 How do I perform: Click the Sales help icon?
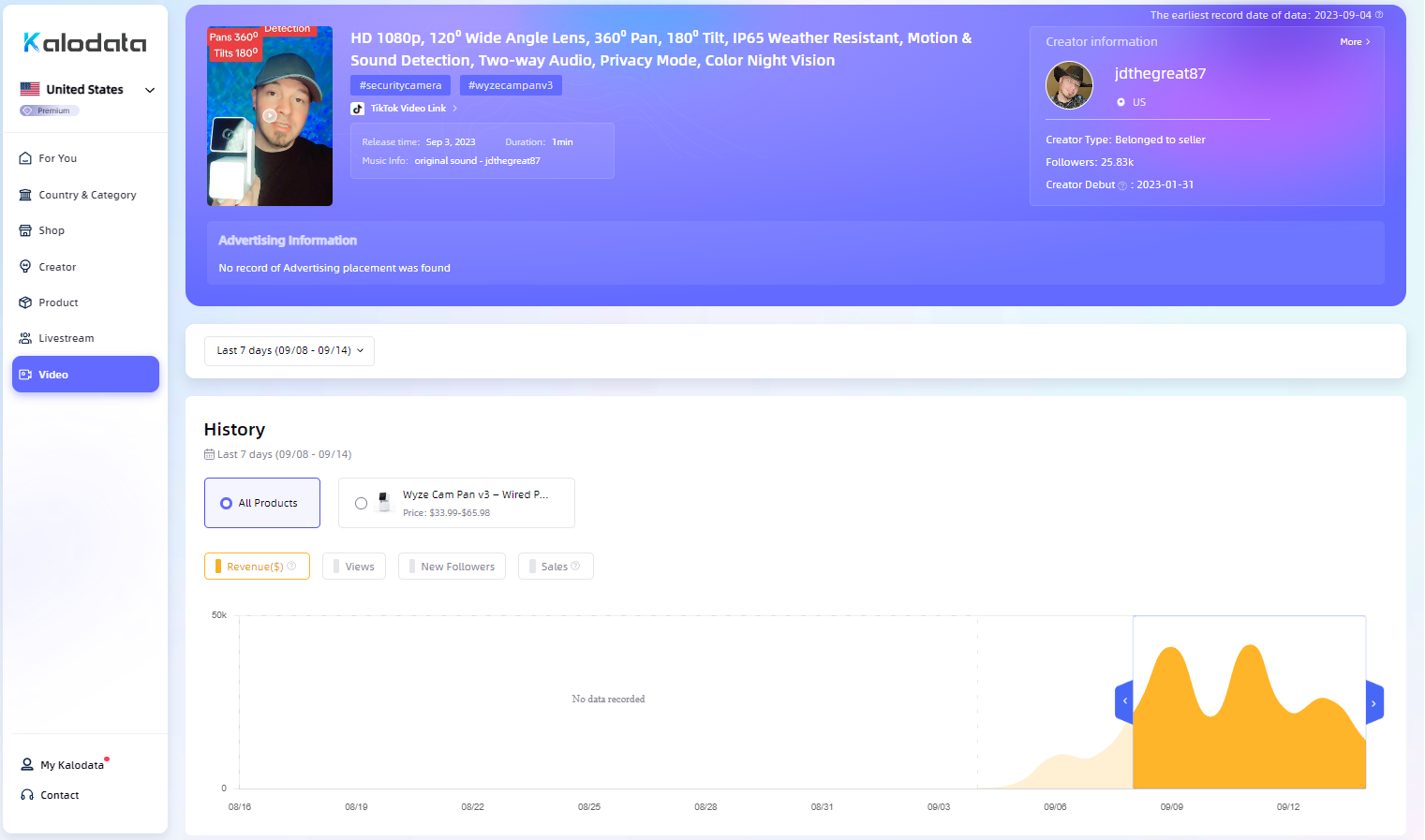point(575,566)
